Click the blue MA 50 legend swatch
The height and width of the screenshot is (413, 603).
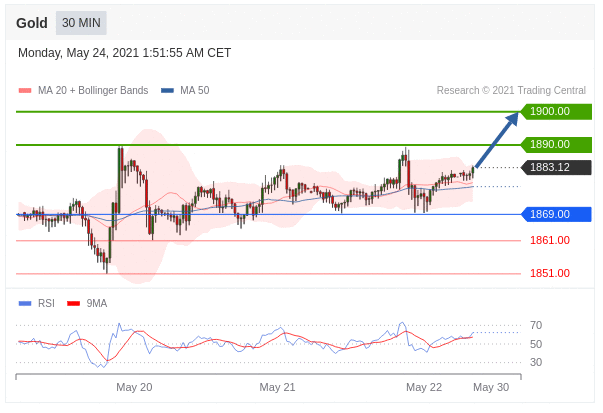[167, 91]
